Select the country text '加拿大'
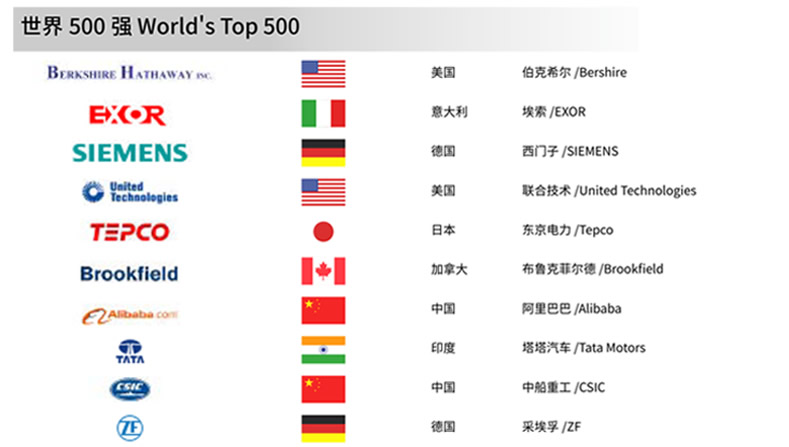The image size is (789, 447). click(x=449, y=269)
